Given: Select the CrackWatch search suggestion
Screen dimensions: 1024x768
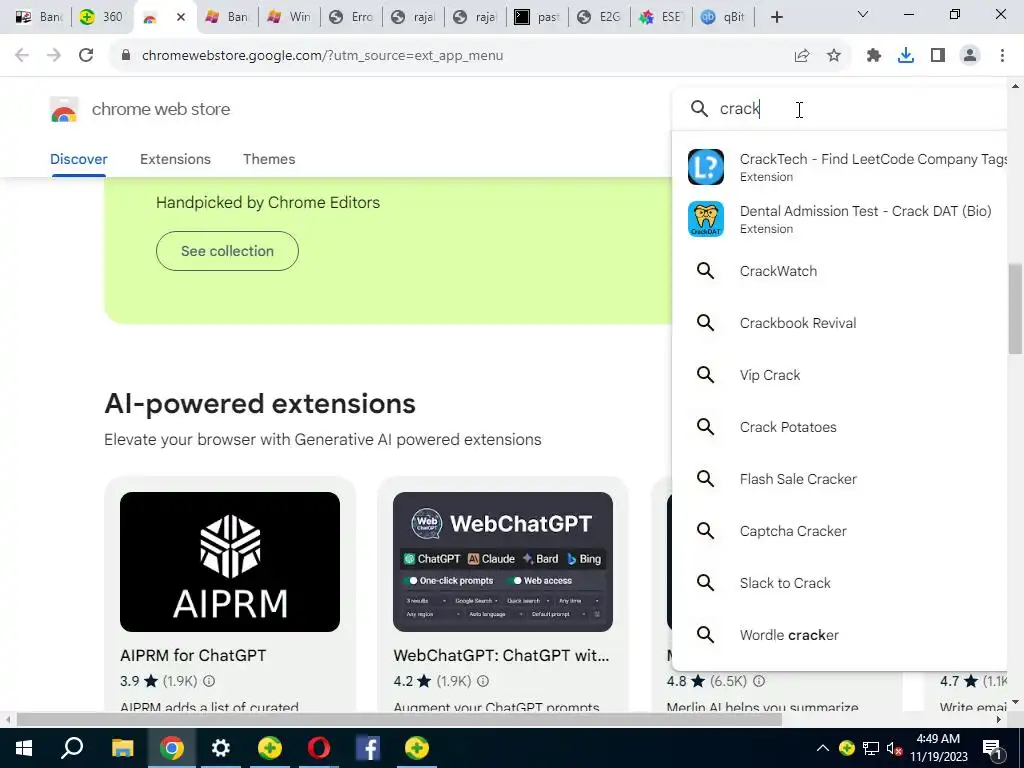Looking at the screenshot, I should point(778,271).
